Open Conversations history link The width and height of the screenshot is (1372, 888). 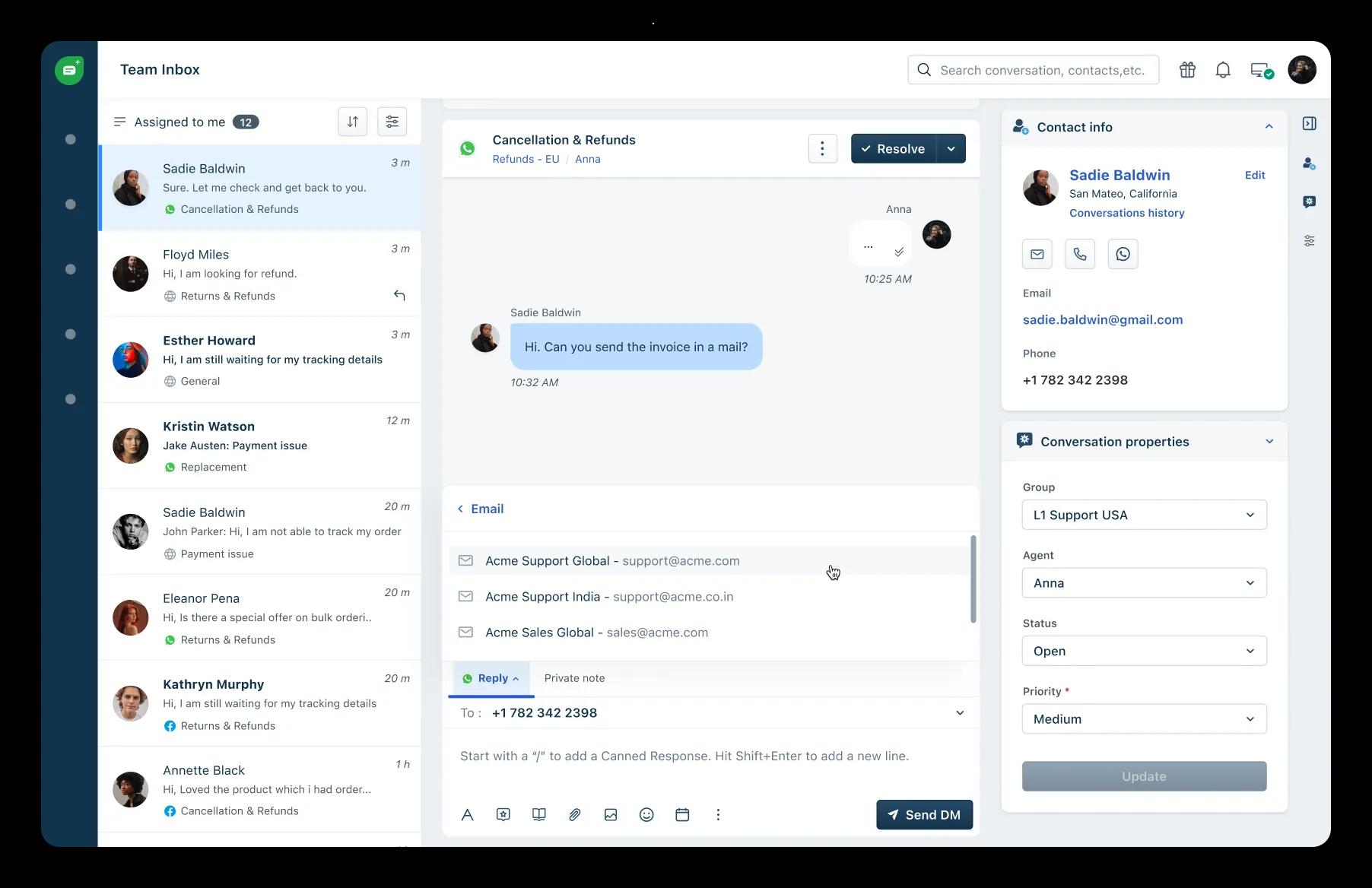click(x=1126, y=213)
